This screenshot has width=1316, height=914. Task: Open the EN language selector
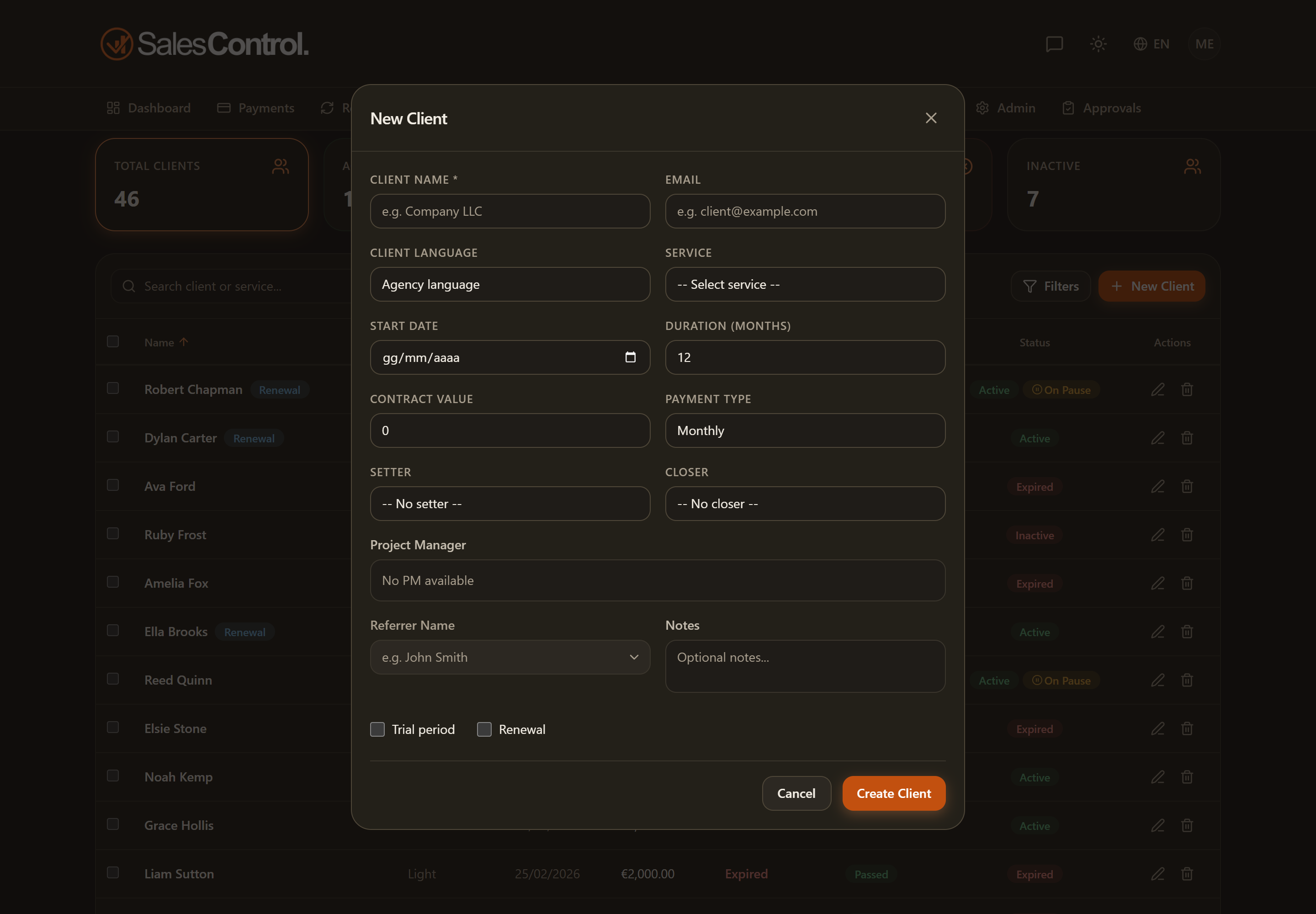[1151, 44]
